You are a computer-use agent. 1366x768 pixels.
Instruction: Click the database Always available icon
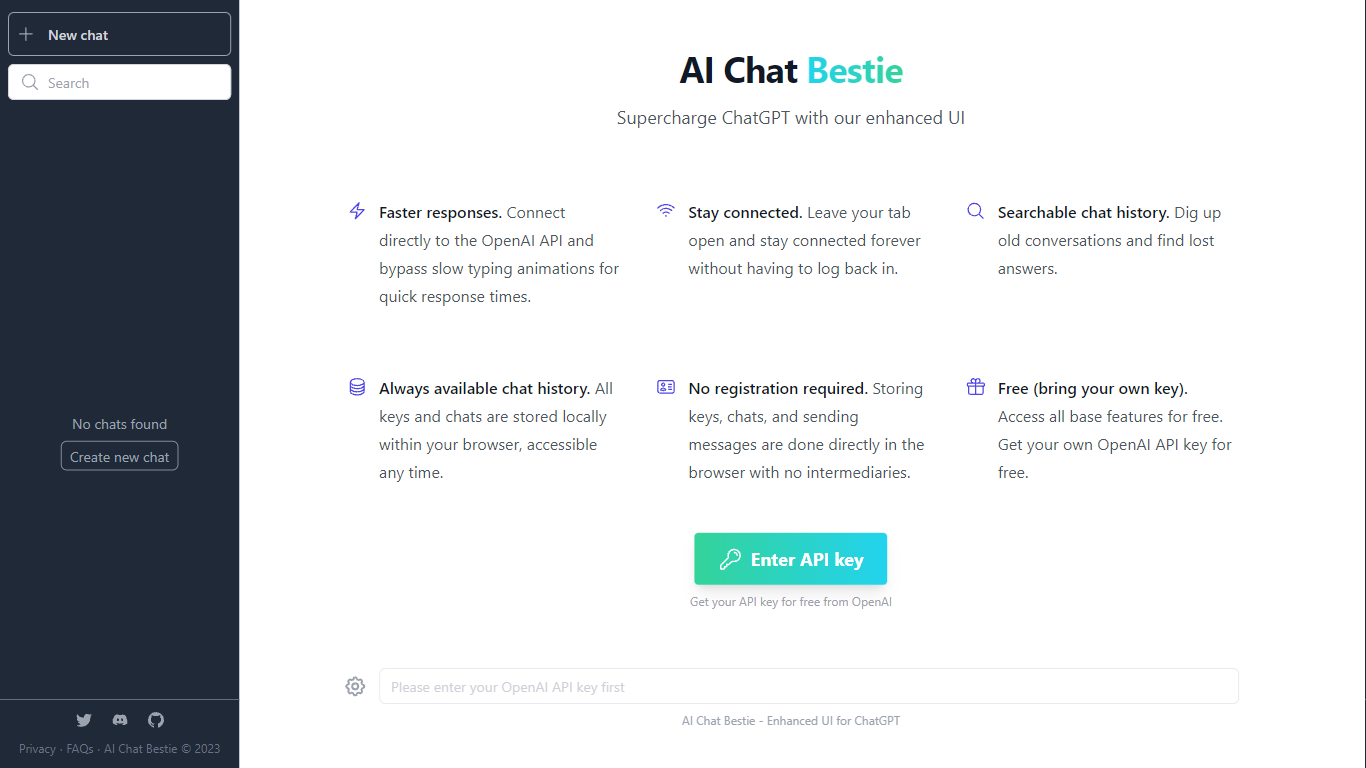(x=357, y=387)
